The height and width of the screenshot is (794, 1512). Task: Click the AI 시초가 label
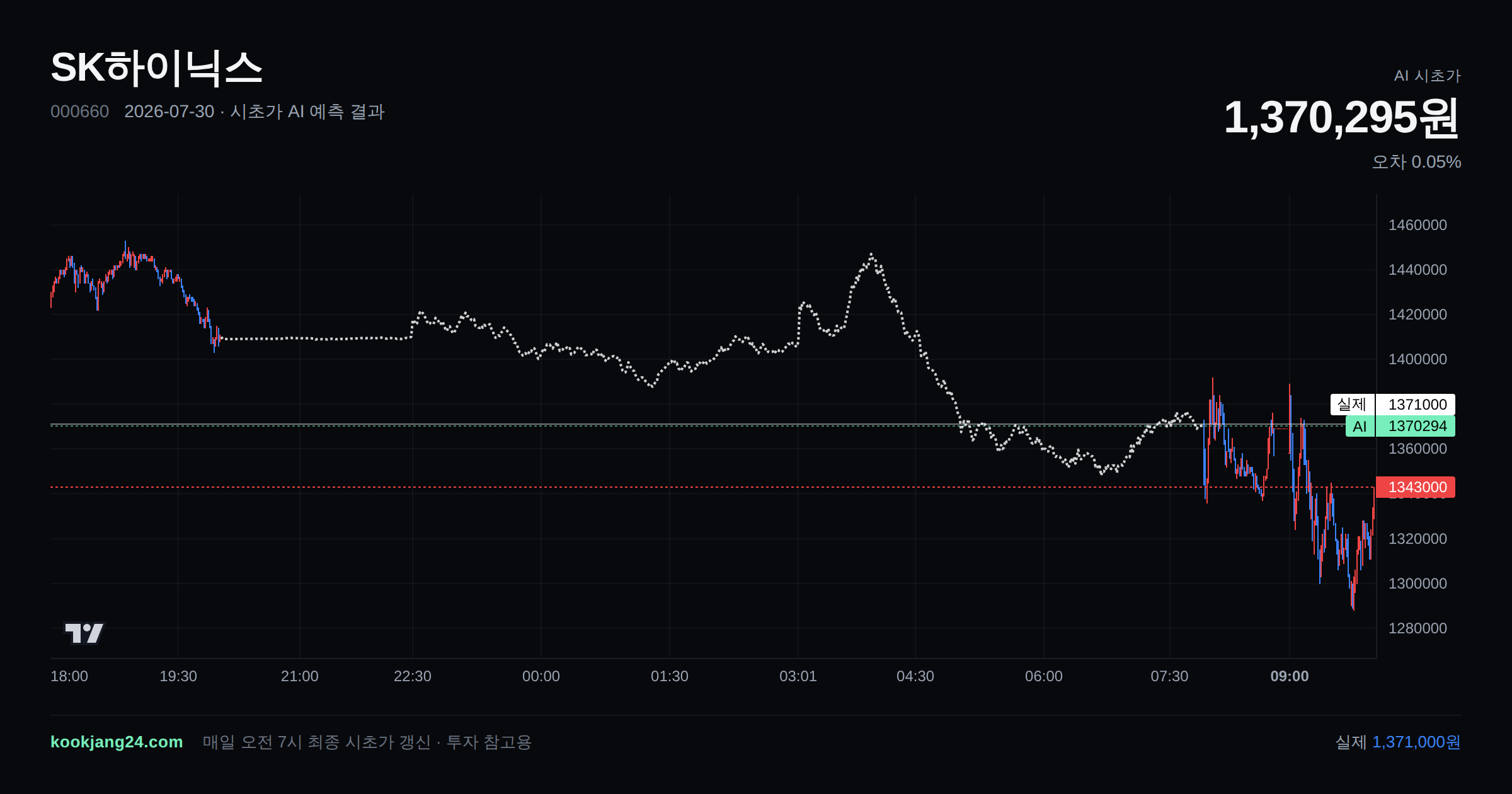1427,76
